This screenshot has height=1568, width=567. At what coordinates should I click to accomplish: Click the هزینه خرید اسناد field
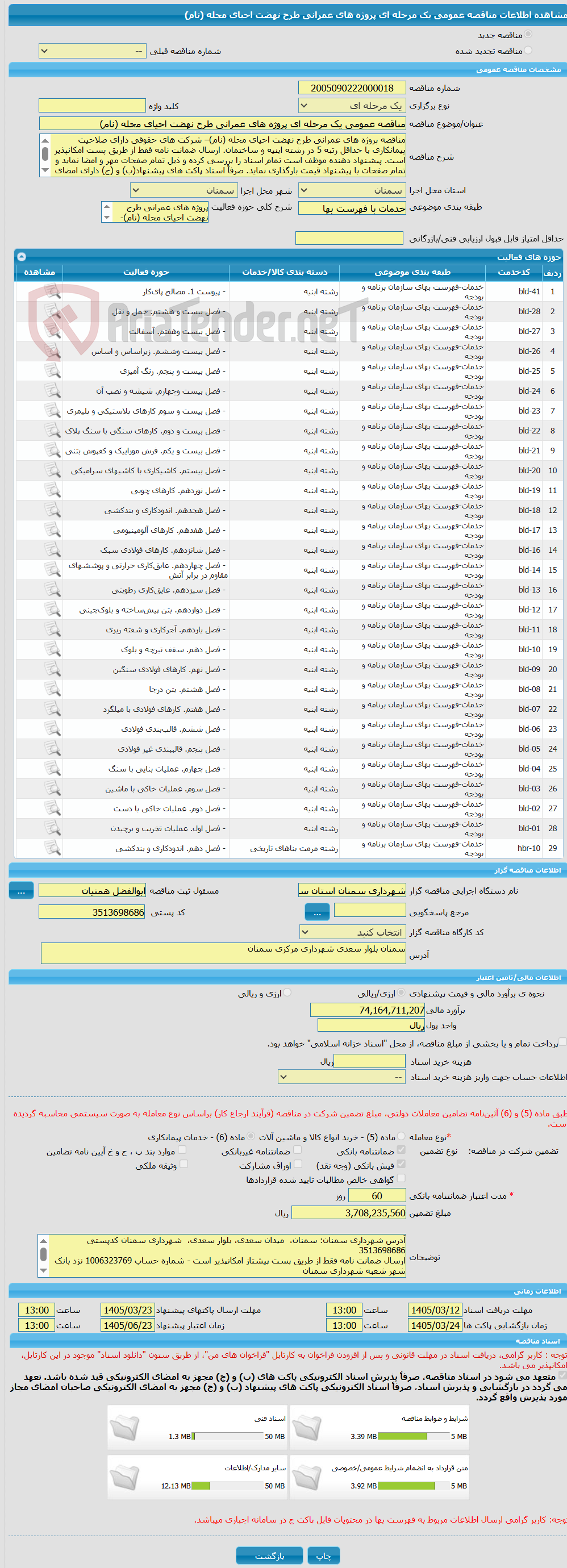click(370, 1061)
